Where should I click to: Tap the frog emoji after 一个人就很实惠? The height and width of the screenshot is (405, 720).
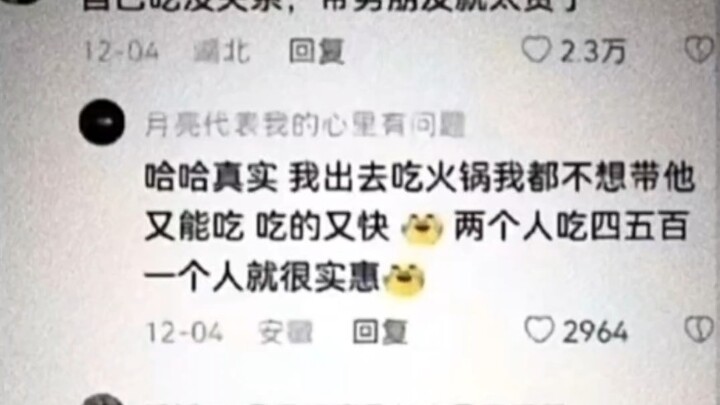[404, 278]
